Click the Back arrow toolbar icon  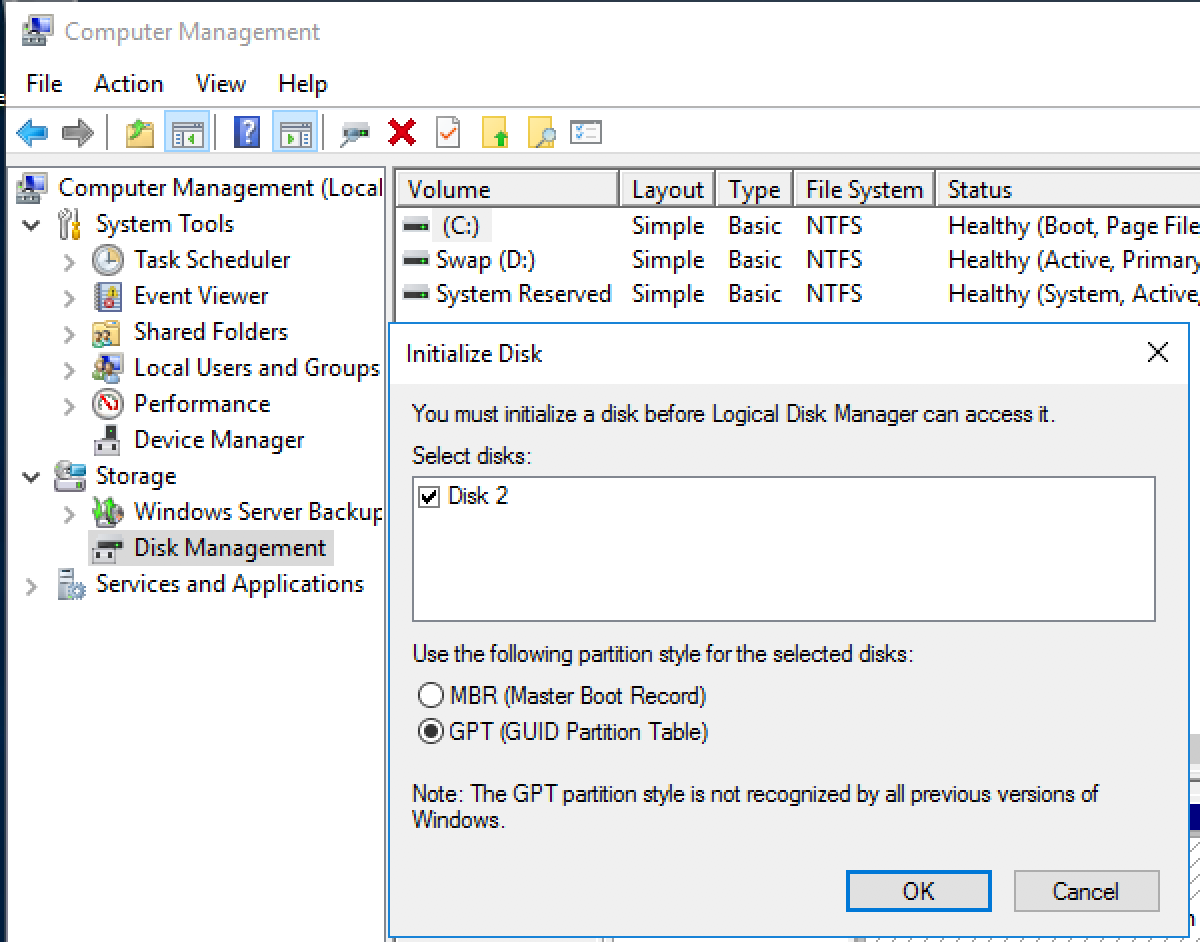(32, 132)
